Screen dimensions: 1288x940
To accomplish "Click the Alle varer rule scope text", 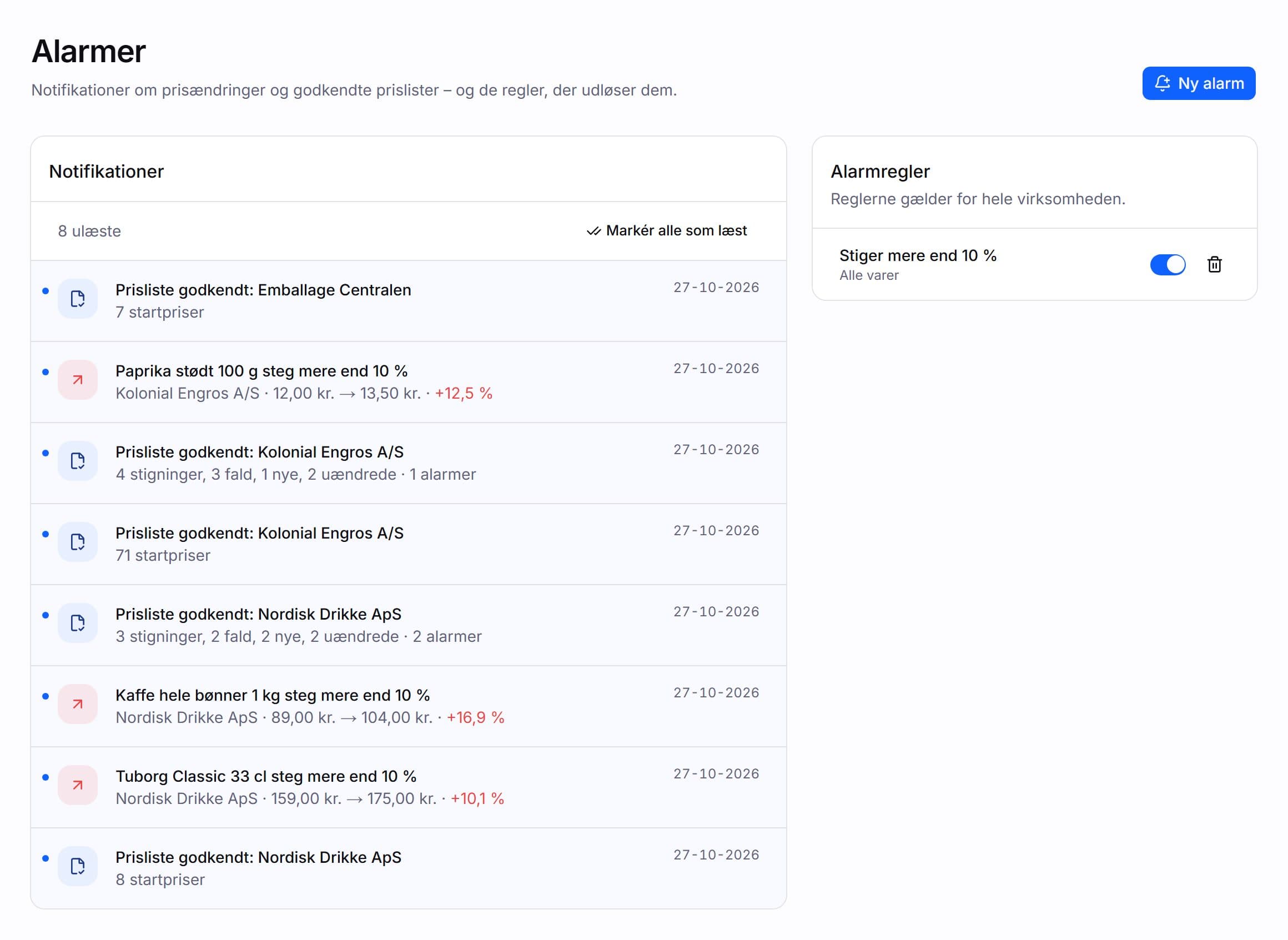I will click(x=869, y=275).
